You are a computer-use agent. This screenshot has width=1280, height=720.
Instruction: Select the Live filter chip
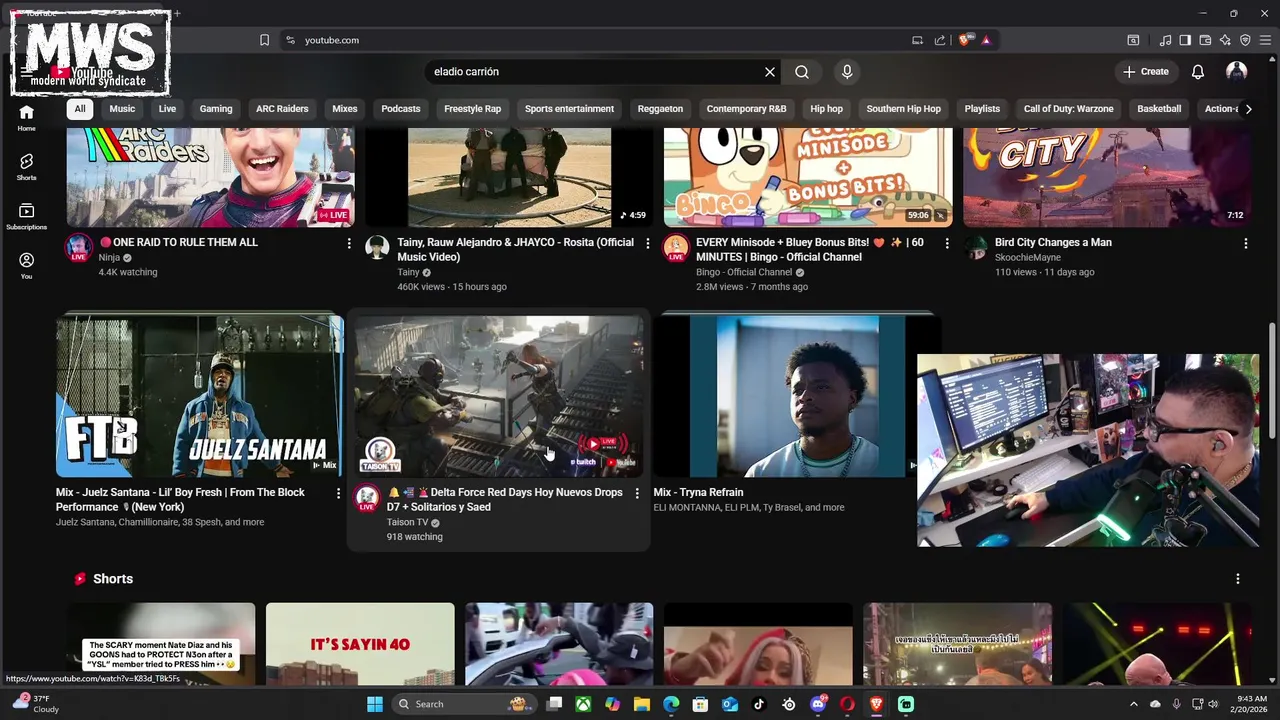pos(167,109)
